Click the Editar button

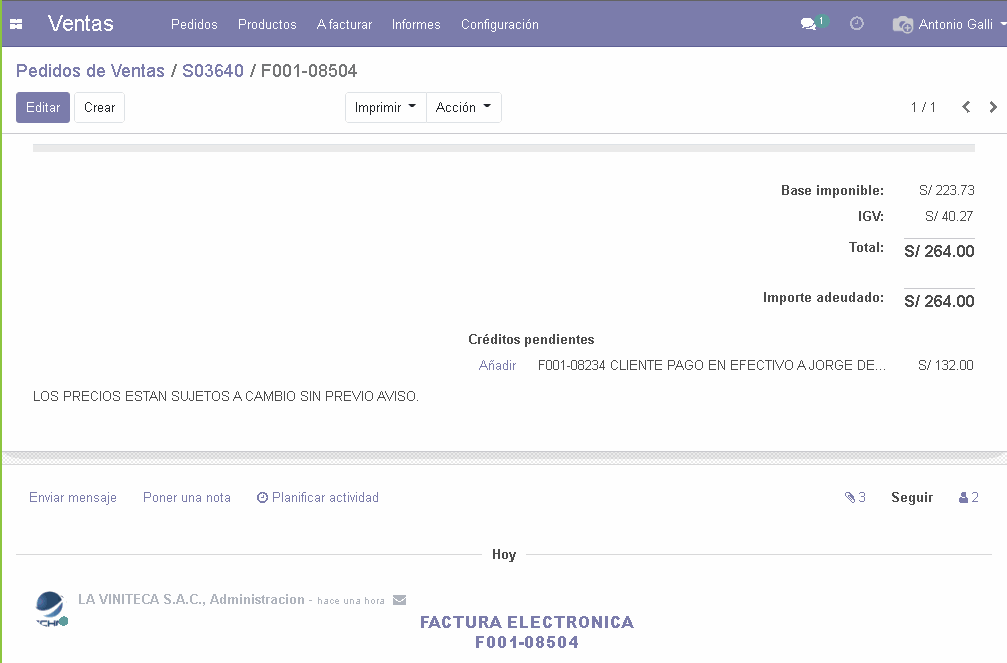tap(42, 107)
